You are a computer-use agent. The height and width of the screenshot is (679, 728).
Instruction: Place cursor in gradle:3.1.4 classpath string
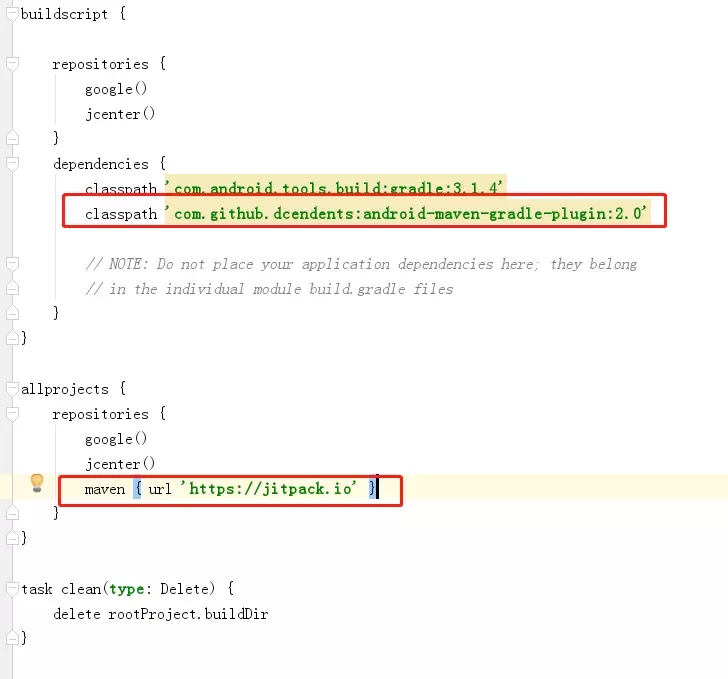(x=333, y=188)
